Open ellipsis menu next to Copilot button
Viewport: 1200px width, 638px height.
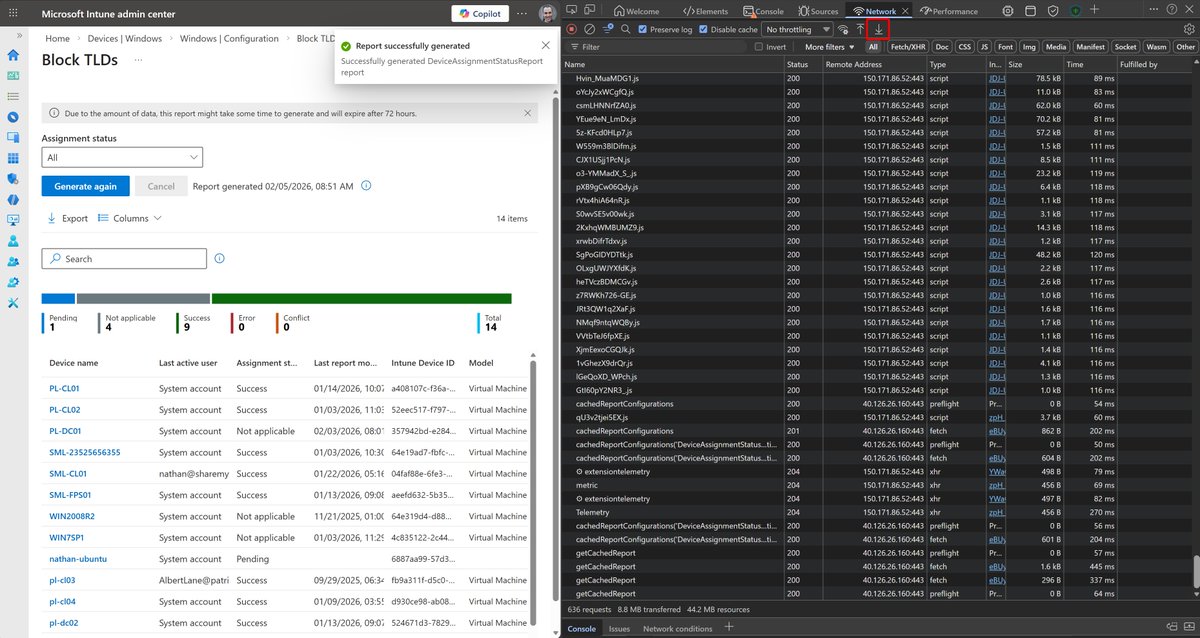click(x=520, y=14)
